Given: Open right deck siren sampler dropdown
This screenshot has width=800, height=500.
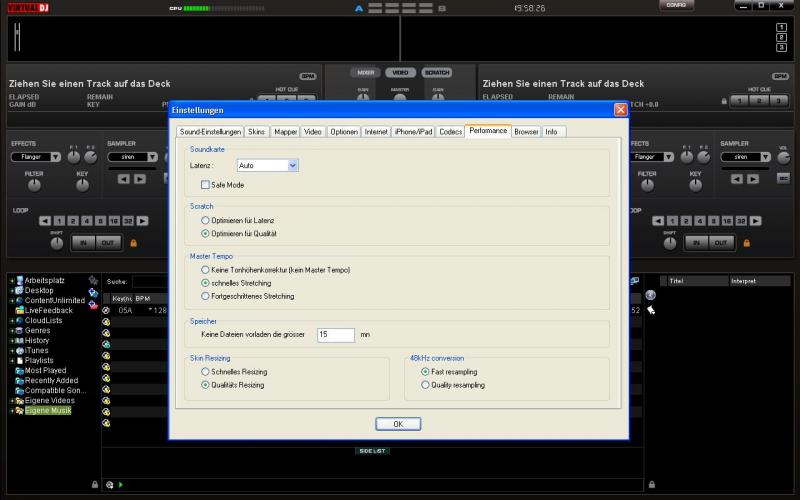Looking at the screenshot, I should coord(765,157).
